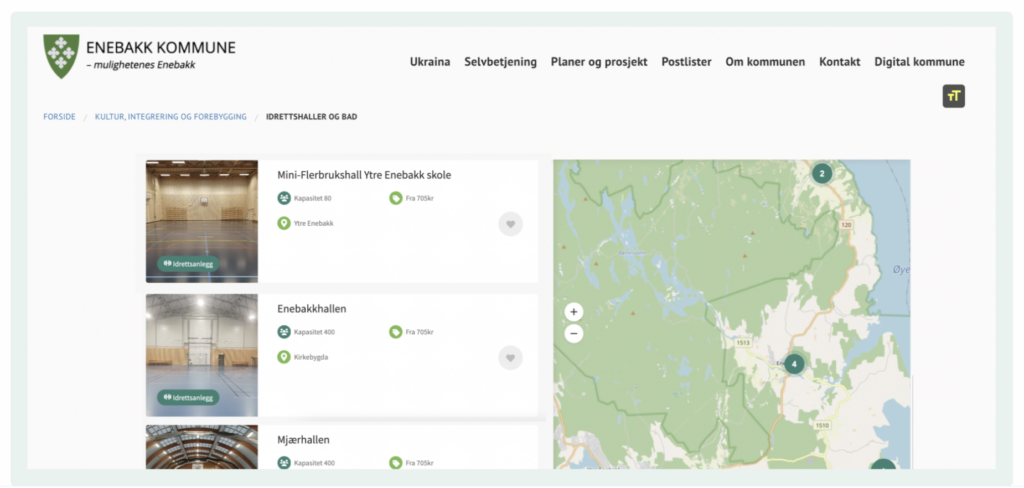Open the Mjærhallen listing title

click(x=303, y=440)
